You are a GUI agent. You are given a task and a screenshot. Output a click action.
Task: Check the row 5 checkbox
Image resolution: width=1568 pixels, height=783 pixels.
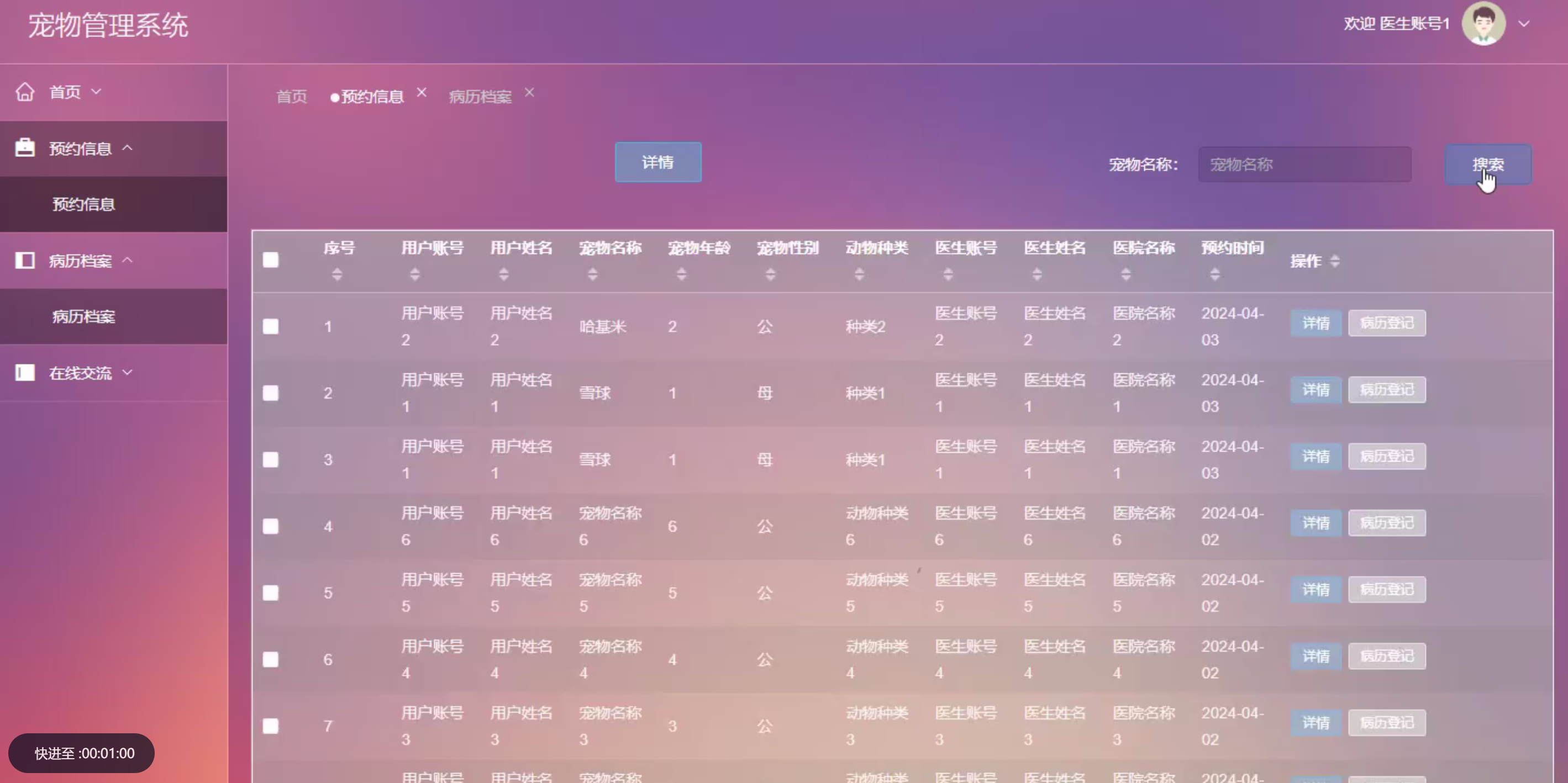coord(270,593)
